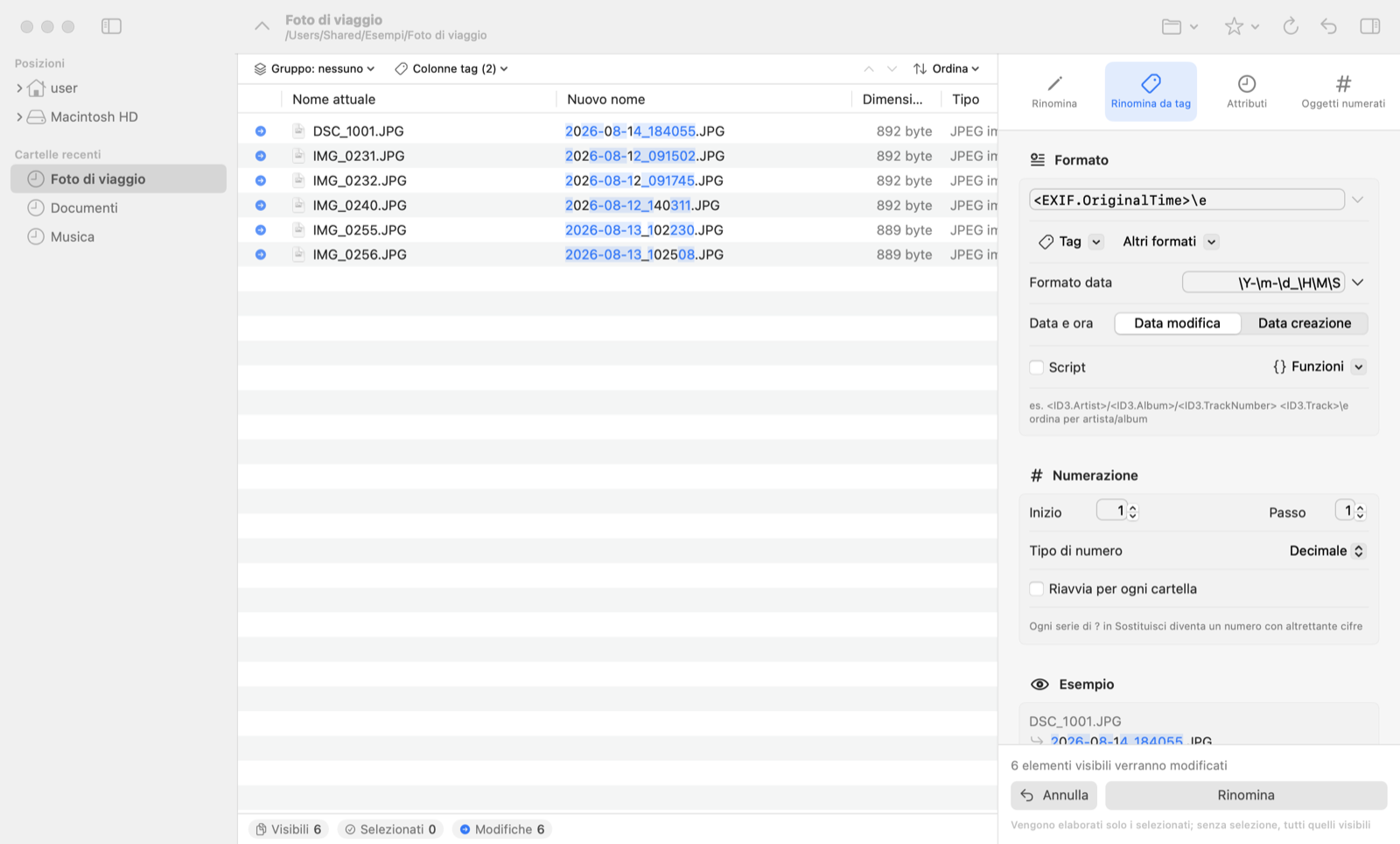Click change indicator for IMG_0240.JPG
Image resolution: width=1400 pixels, height=844 pixels.
coord(261,205)
